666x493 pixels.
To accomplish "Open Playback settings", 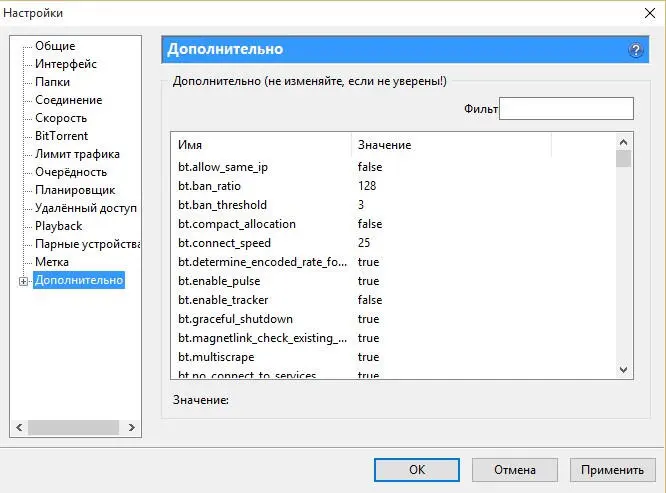I will coord(58,226).
